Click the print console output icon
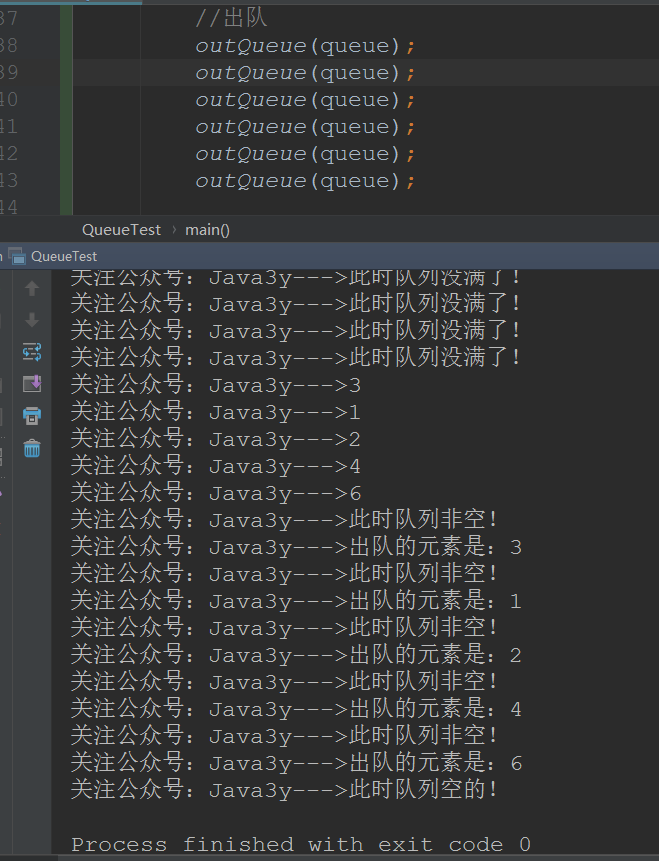The height and width of the screenshot is (861, 659). tap(32, 416)
